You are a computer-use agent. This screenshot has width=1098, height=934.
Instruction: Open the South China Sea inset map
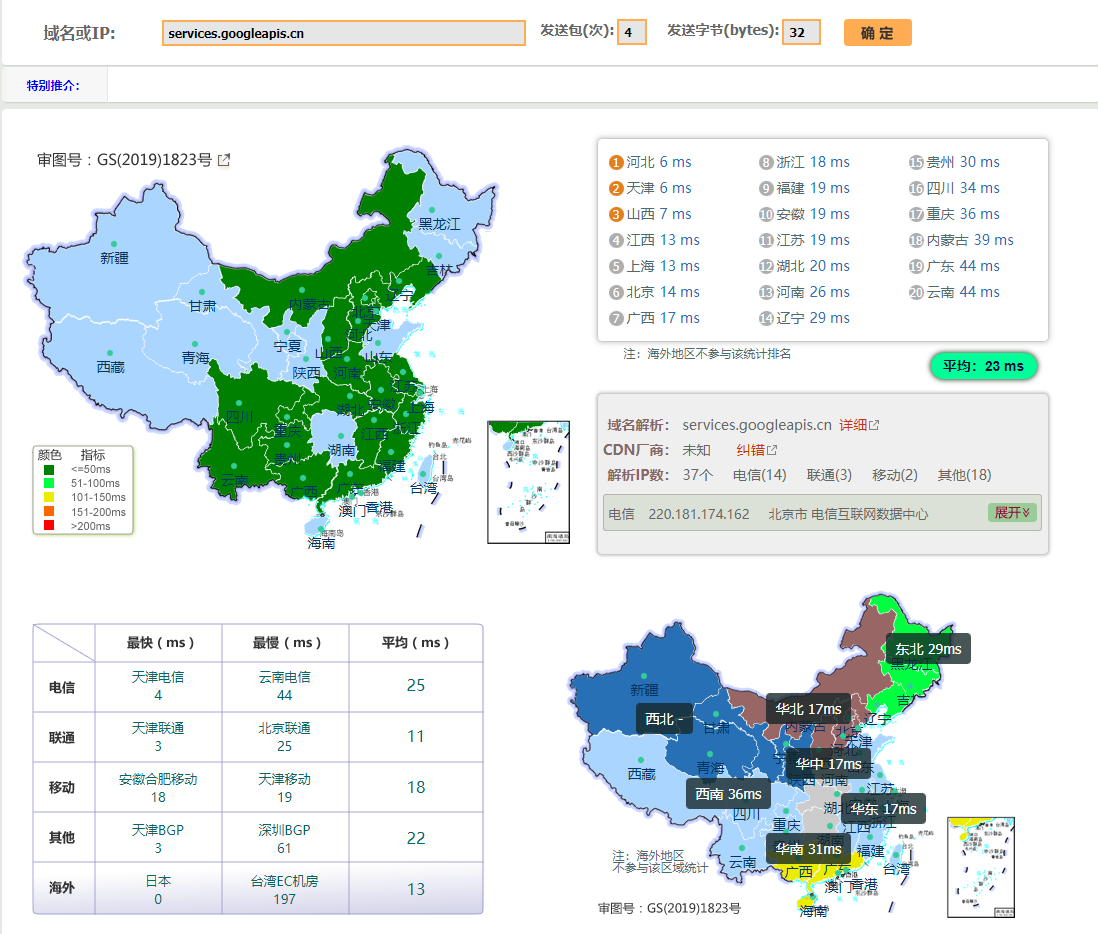(x=527, y=482)
